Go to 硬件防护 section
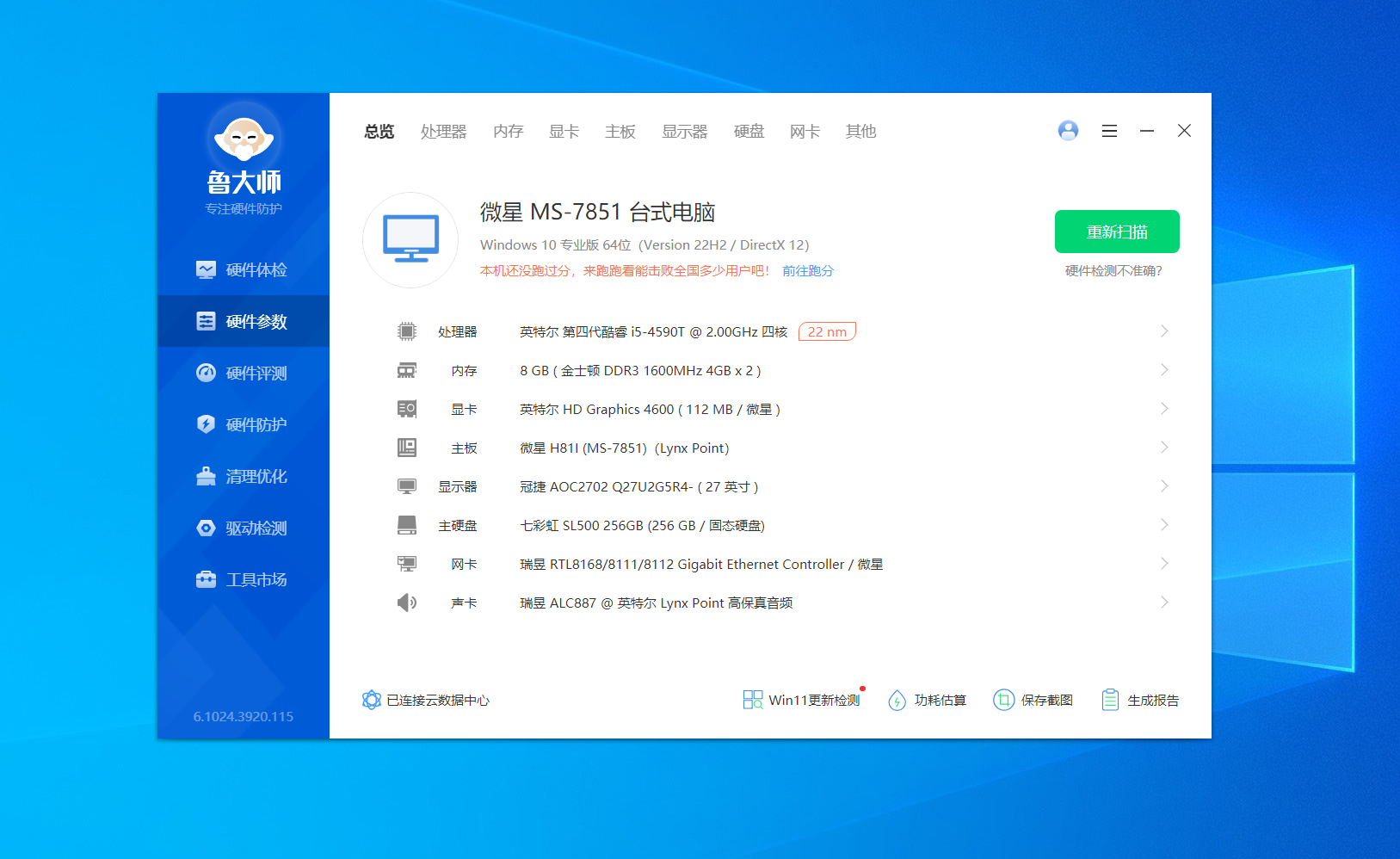 pos(244,424)
